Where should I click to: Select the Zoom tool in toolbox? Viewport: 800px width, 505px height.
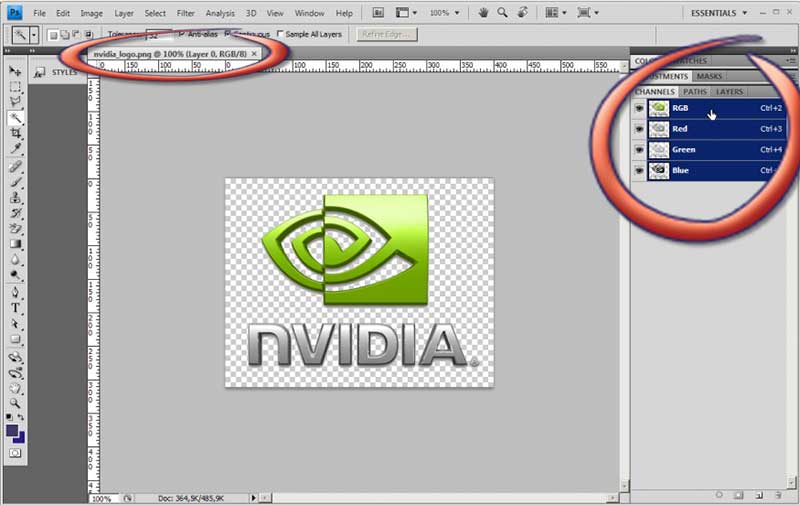(15, 403)
